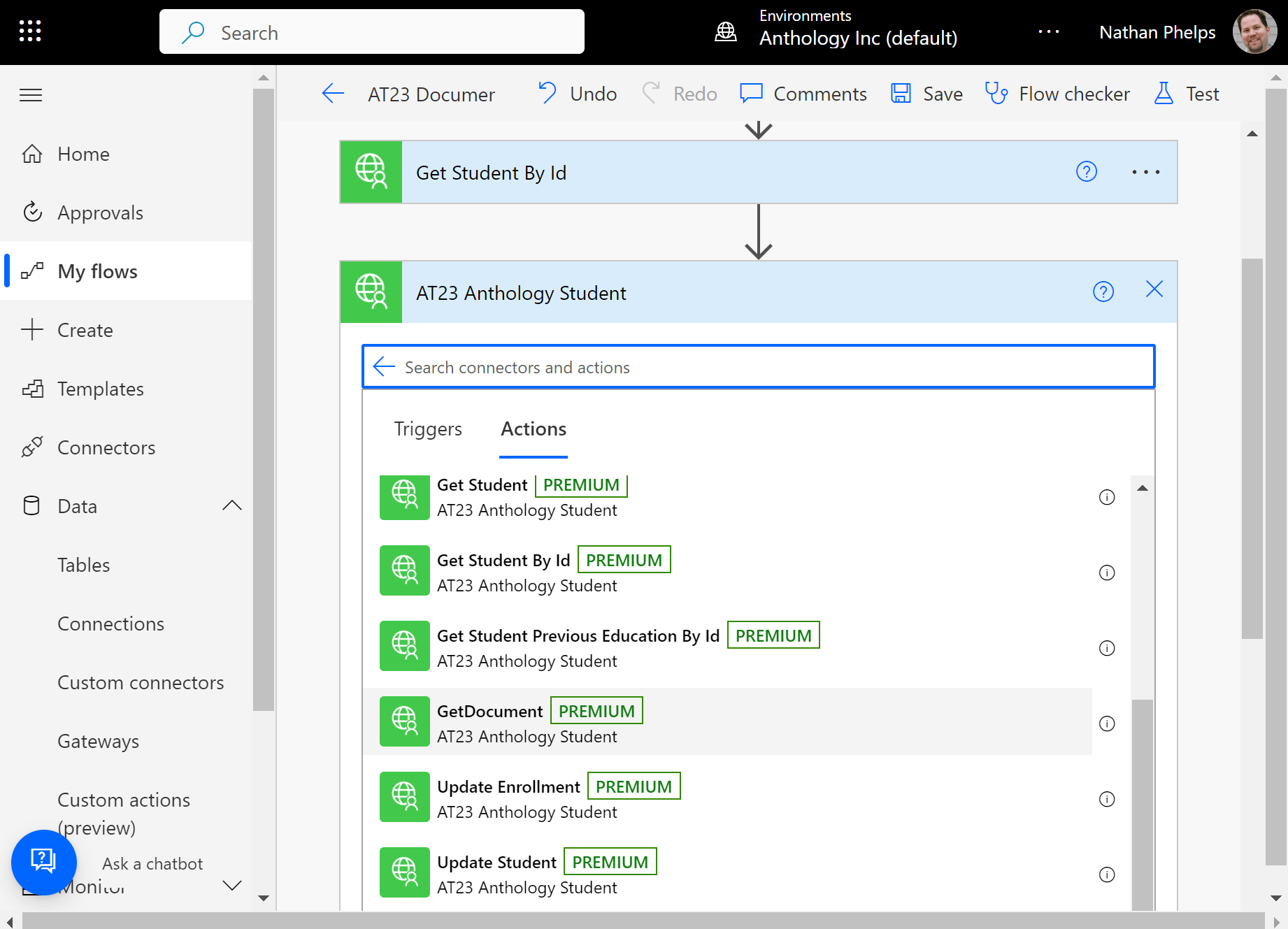Click the PREMIUM badge beside GetDocument
This screenshot has height=929, width=1288.
[x=596, y=711]
